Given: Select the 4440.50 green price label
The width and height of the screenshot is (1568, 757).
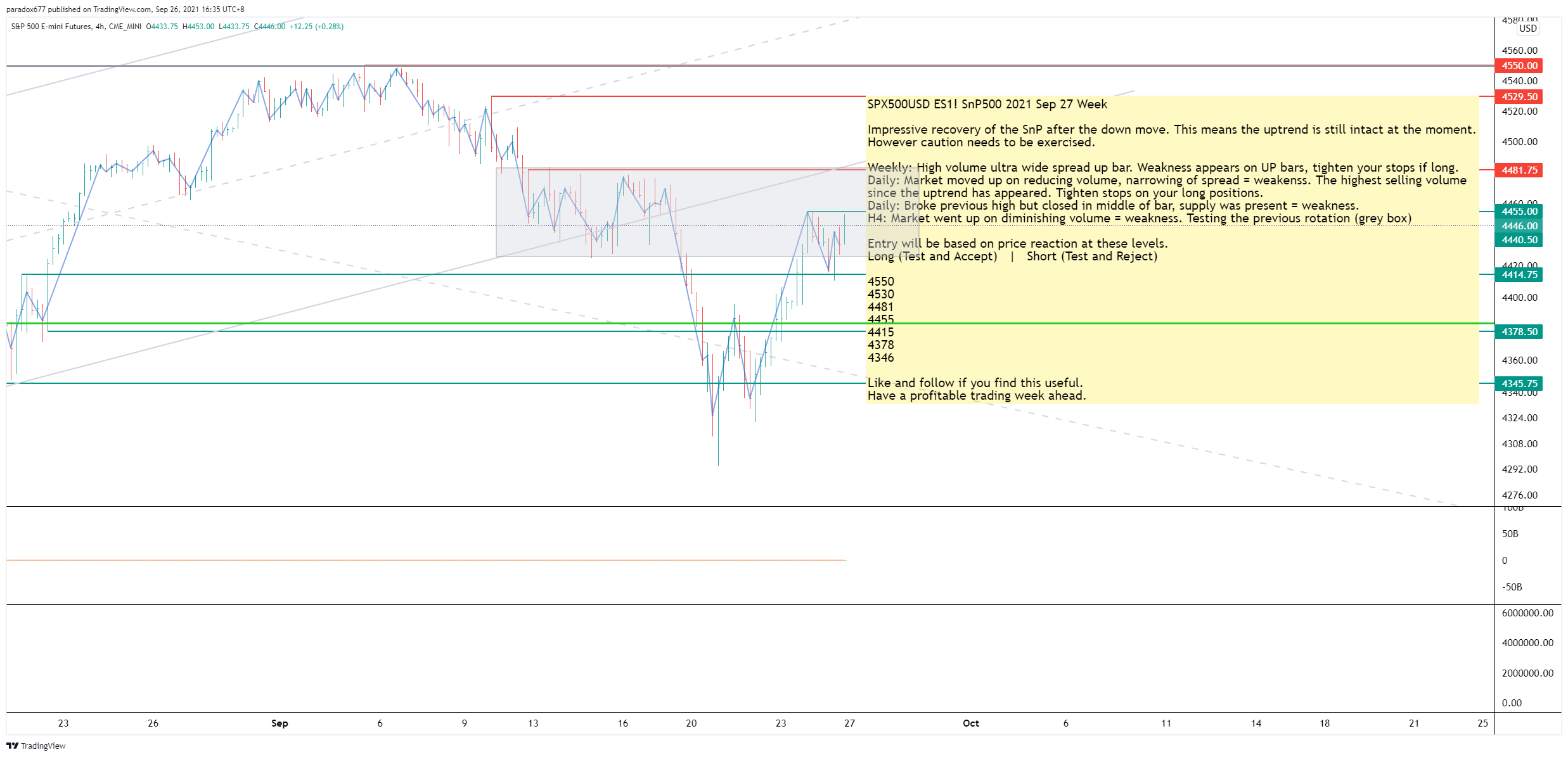Looking at the screenshot, I should (1519, 240).
